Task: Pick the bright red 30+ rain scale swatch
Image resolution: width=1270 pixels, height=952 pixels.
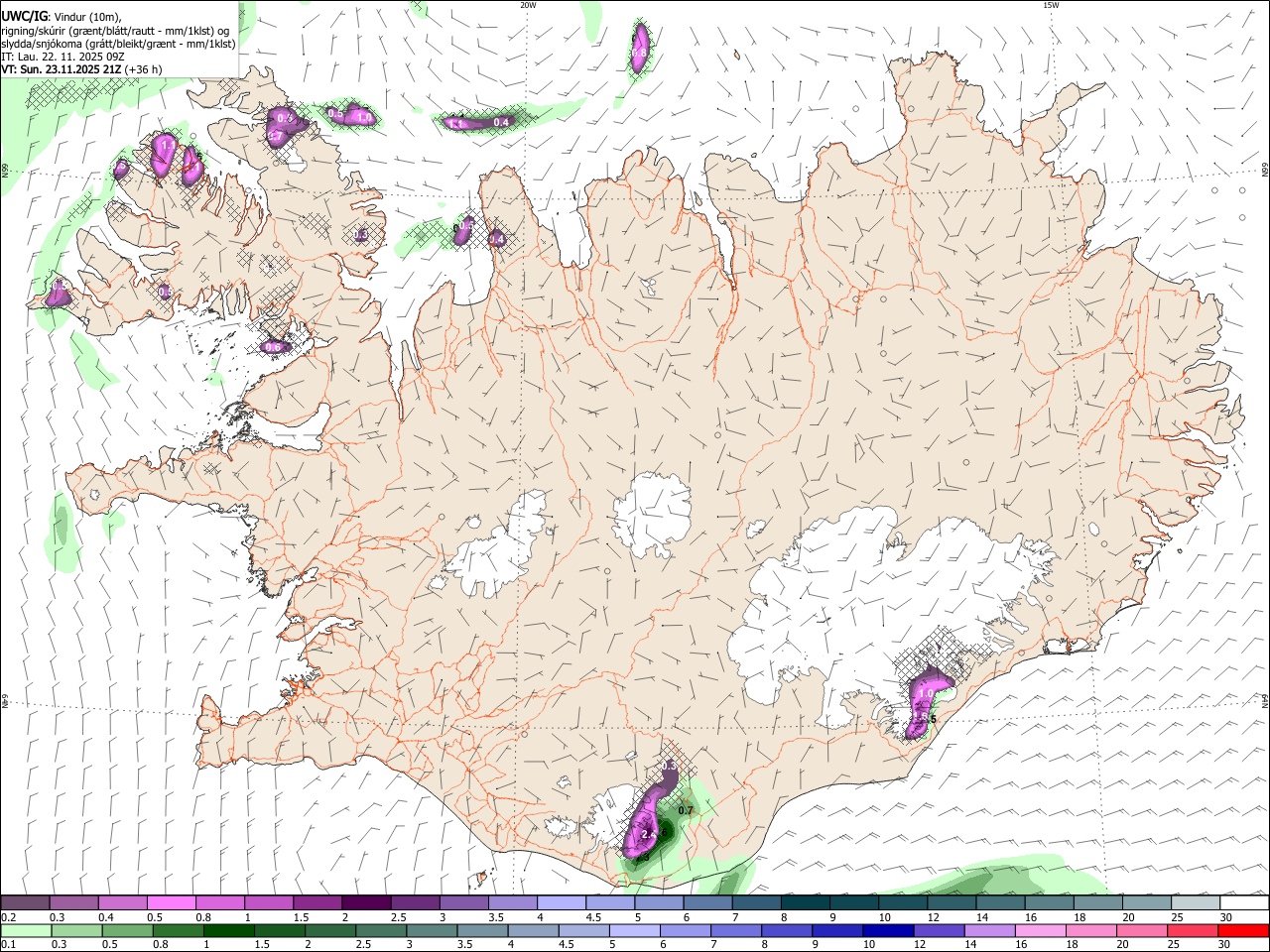Action: coord(1243,930)
